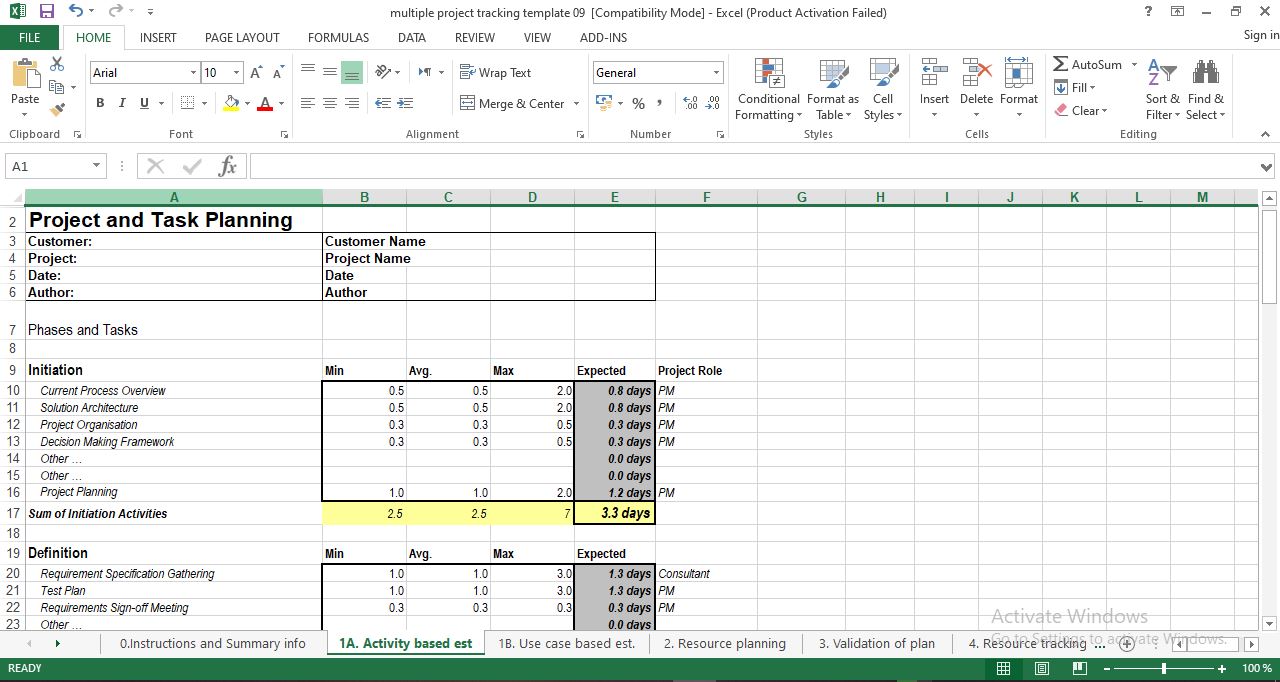Enable Wrap Text
The height and width of the screenshot is (682, 1280).
click(495, 72)
